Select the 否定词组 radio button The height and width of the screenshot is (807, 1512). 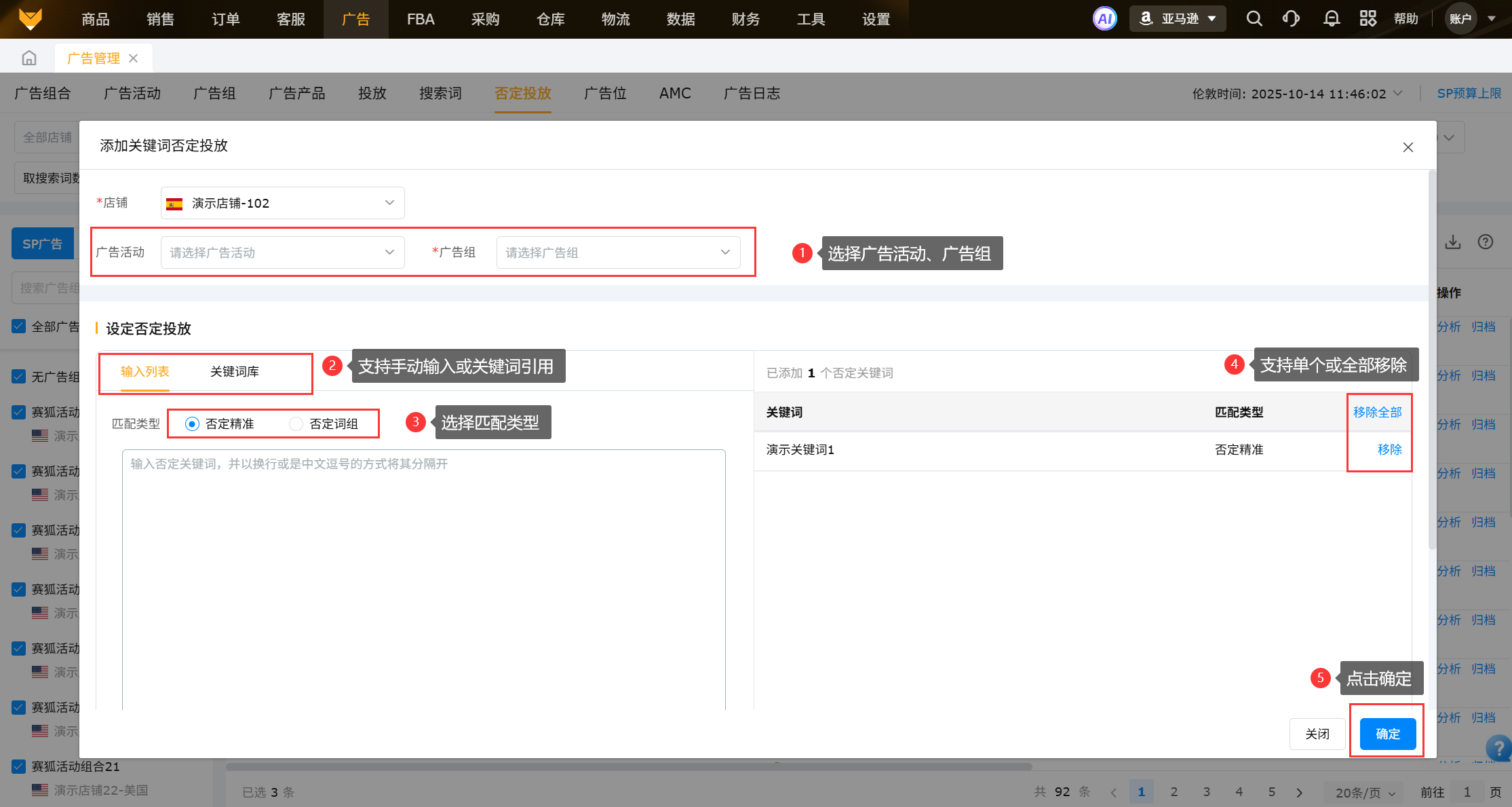point(296,424)
